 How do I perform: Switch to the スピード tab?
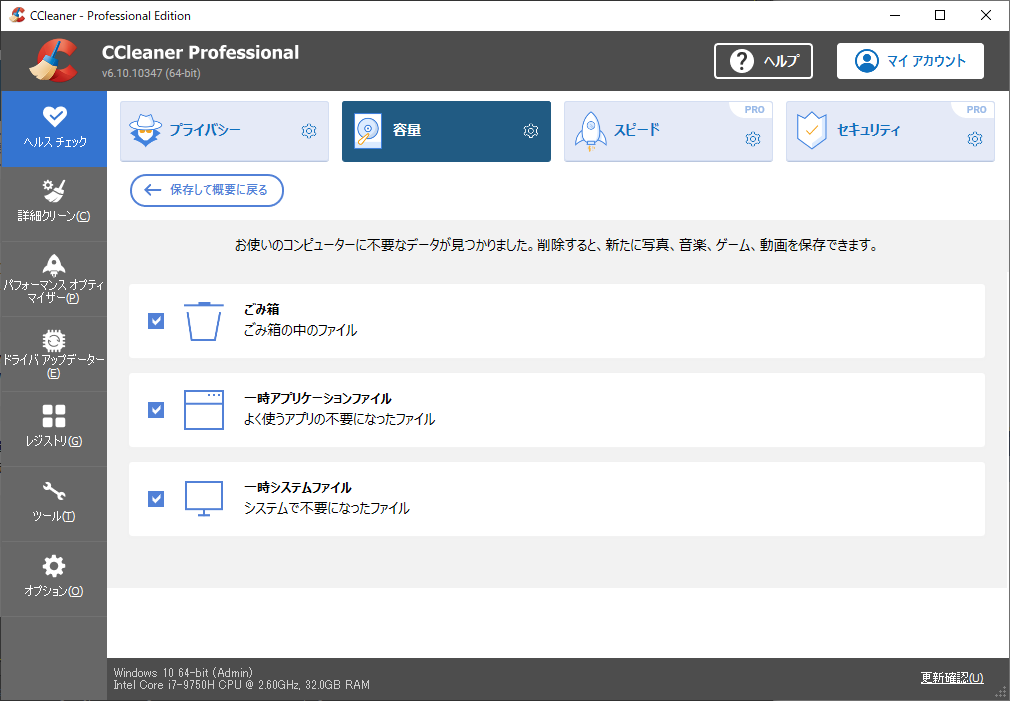tap(668, 131)
